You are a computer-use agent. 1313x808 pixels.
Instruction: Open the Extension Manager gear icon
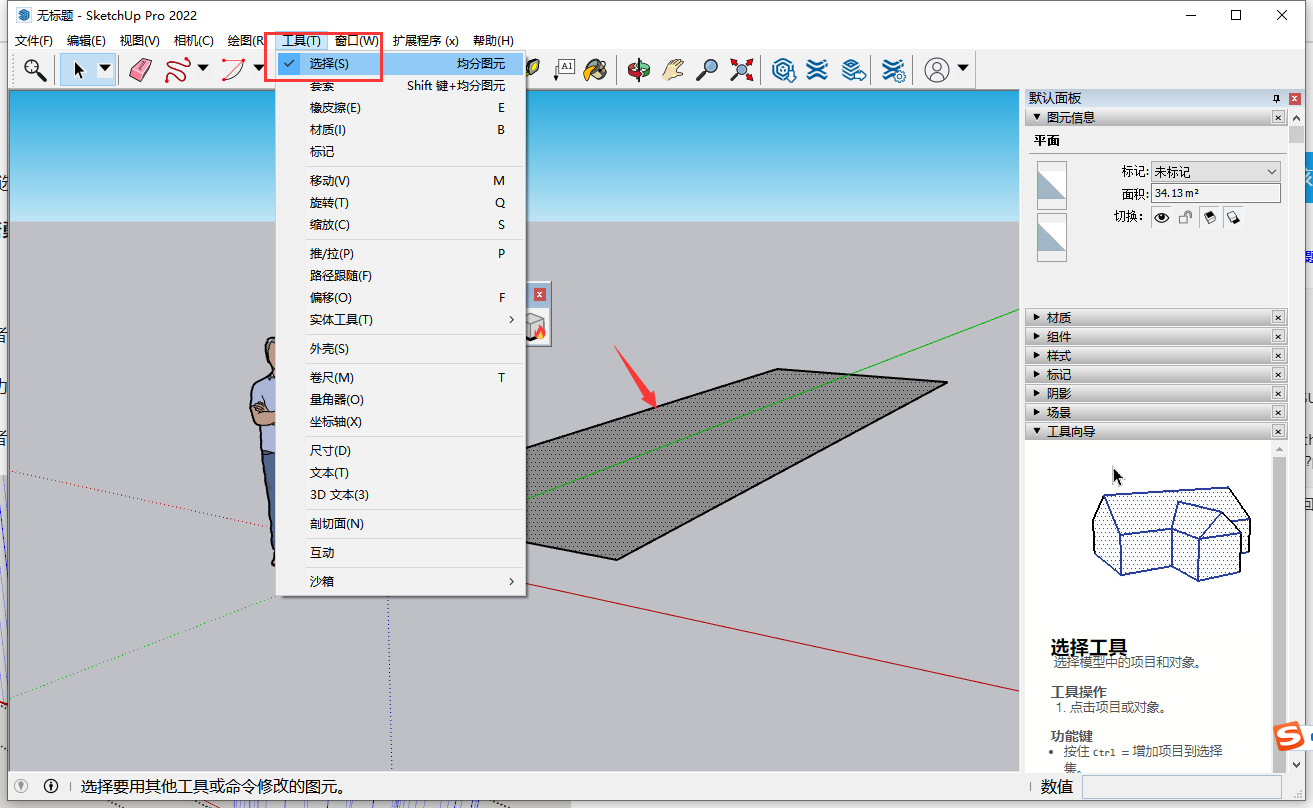click(x=893, y=69)
